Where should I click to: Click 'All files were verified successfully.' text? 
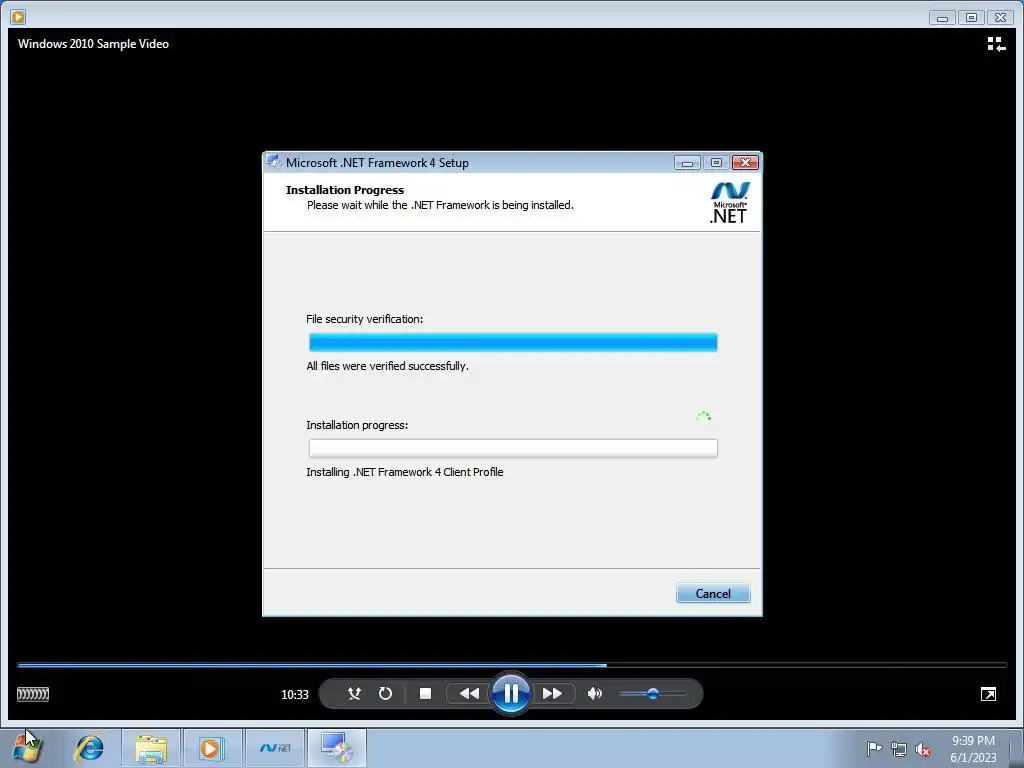tap(387, 366)
